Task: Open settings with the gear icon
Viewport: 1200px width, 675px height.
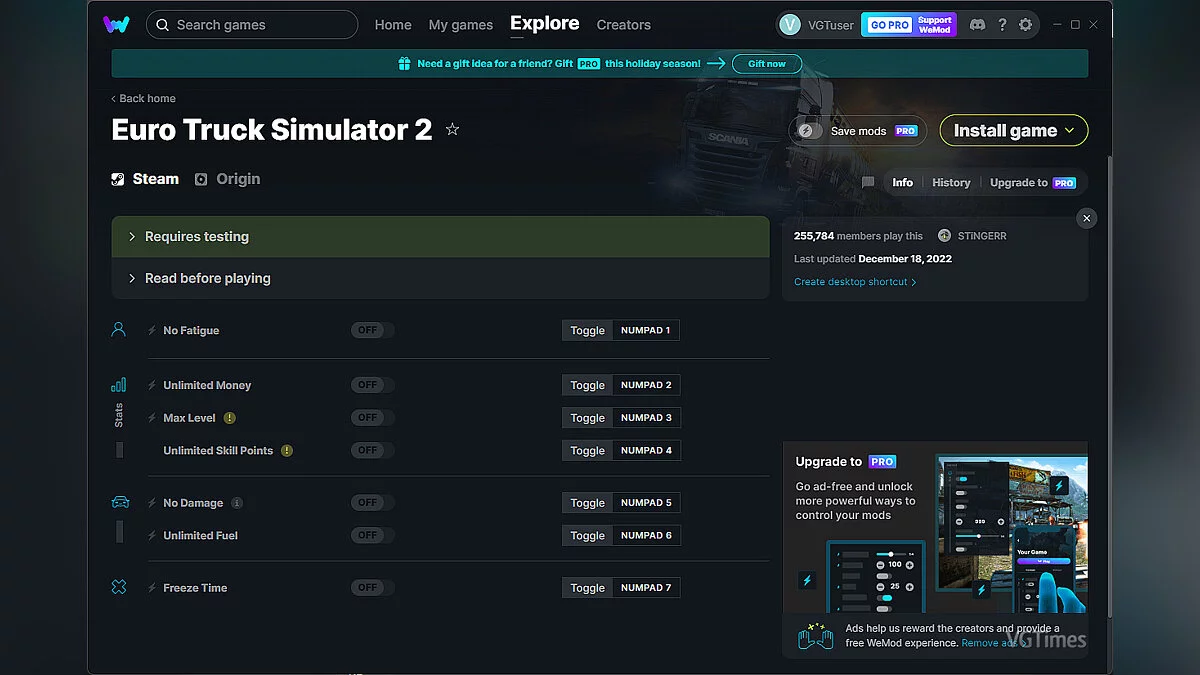Action: tap(1027, 24)
